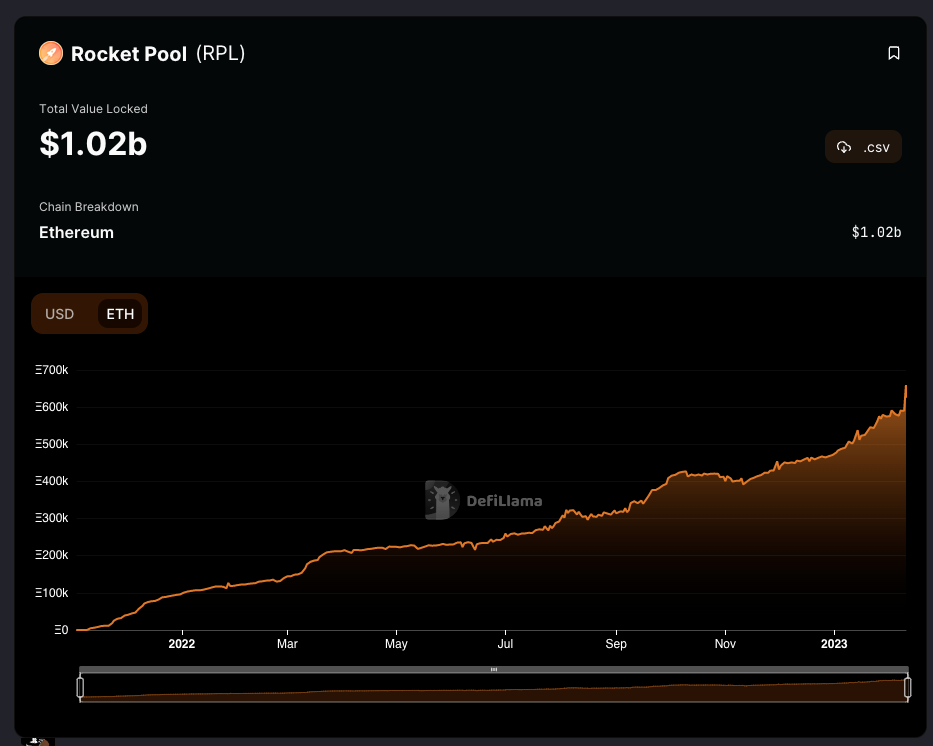Click the Sep x-axis label

(x=616, y=644)
